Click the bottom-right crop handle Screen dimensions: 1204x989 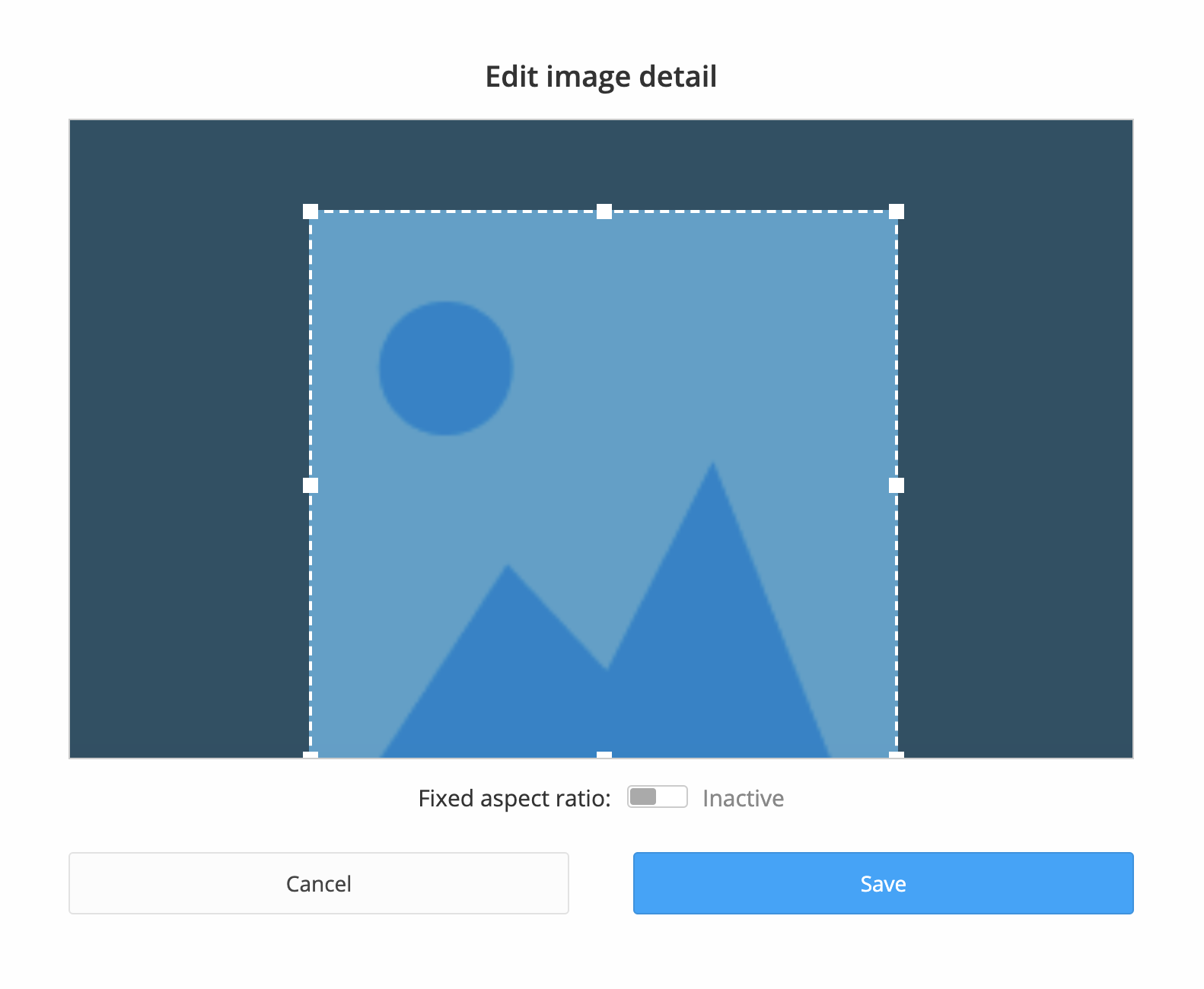[x=897, y=755]
